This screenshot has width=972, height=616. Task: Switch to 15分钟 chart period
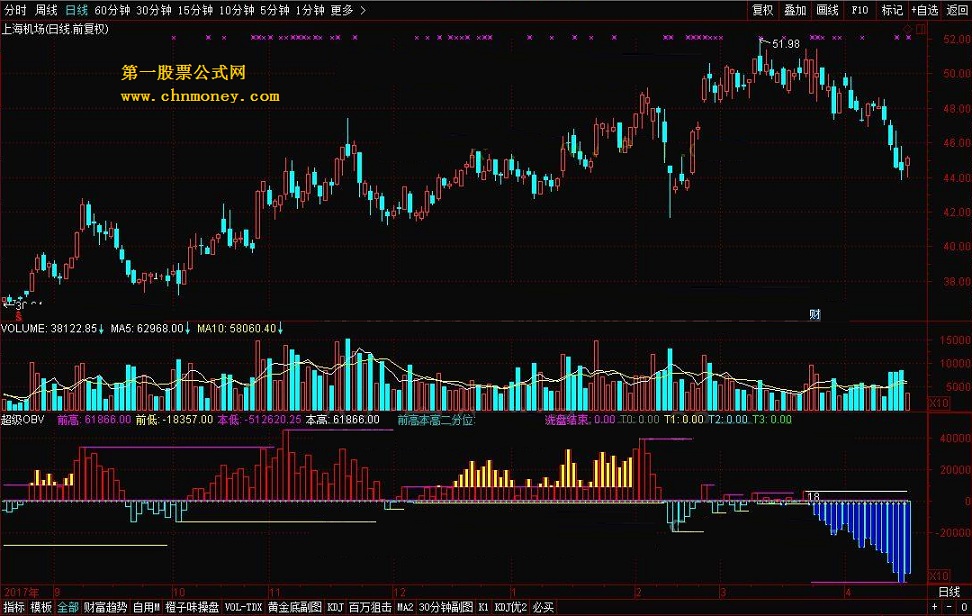195,10
